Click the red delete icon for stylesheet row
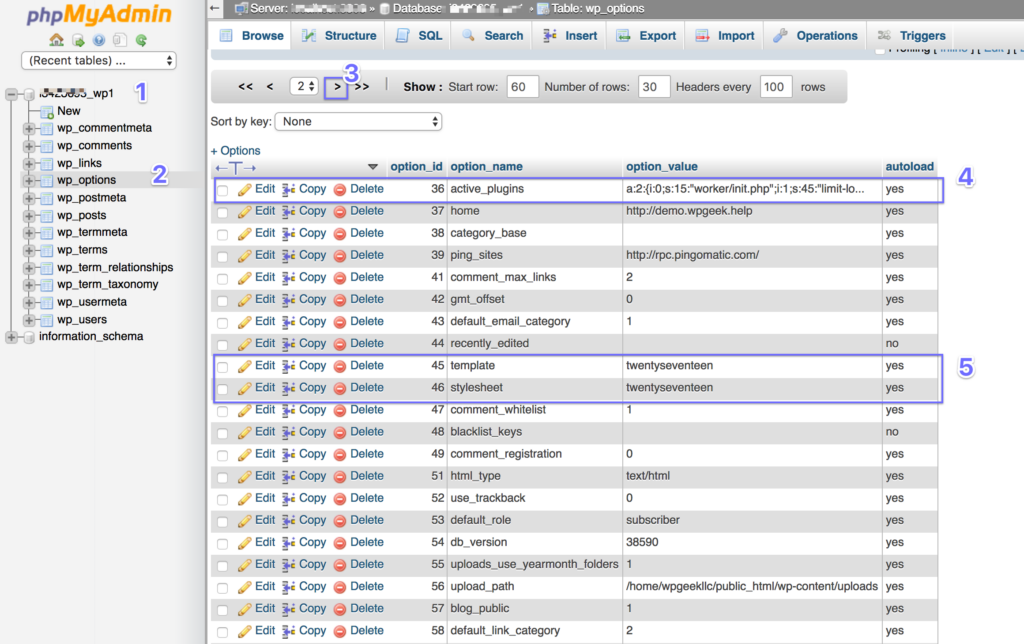The image size is (1024, 644). tap(340, 389)
